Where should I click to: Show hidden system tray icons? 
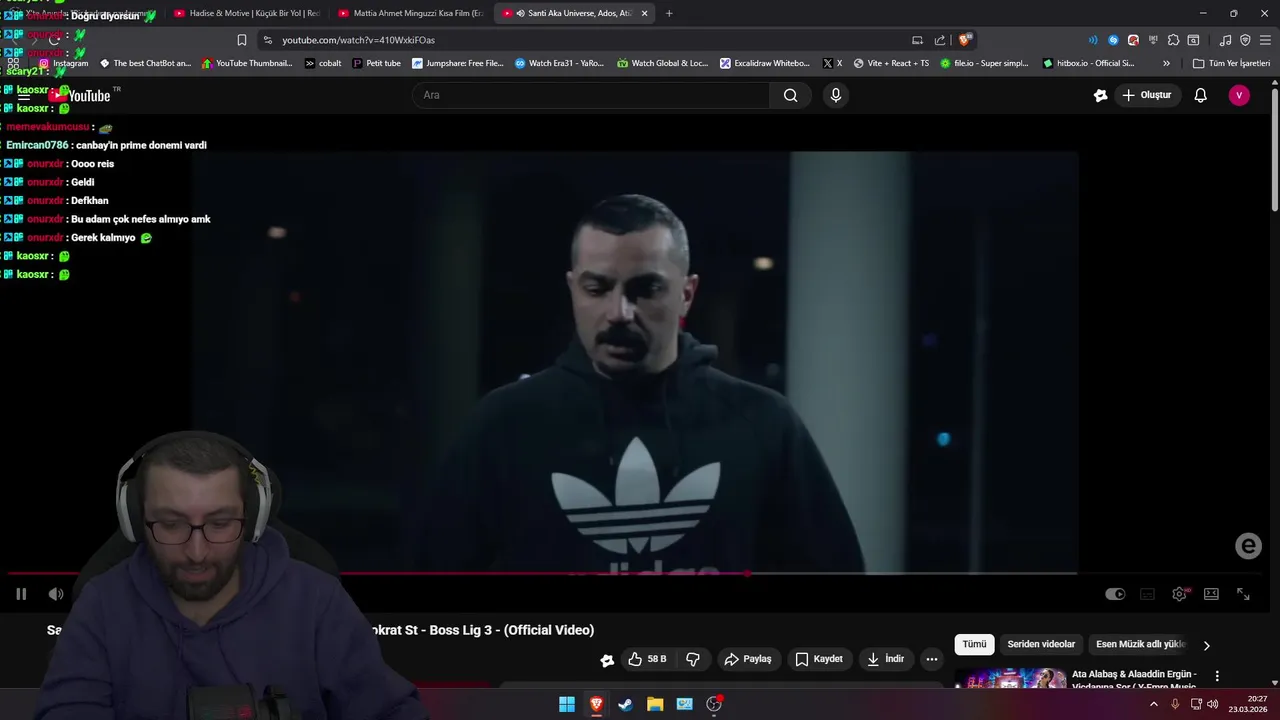1154,704
